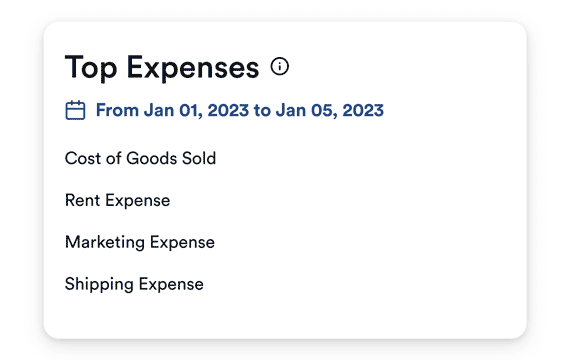
Task: Click the date range From Jan 01, 2023
Action: (240, 110)
